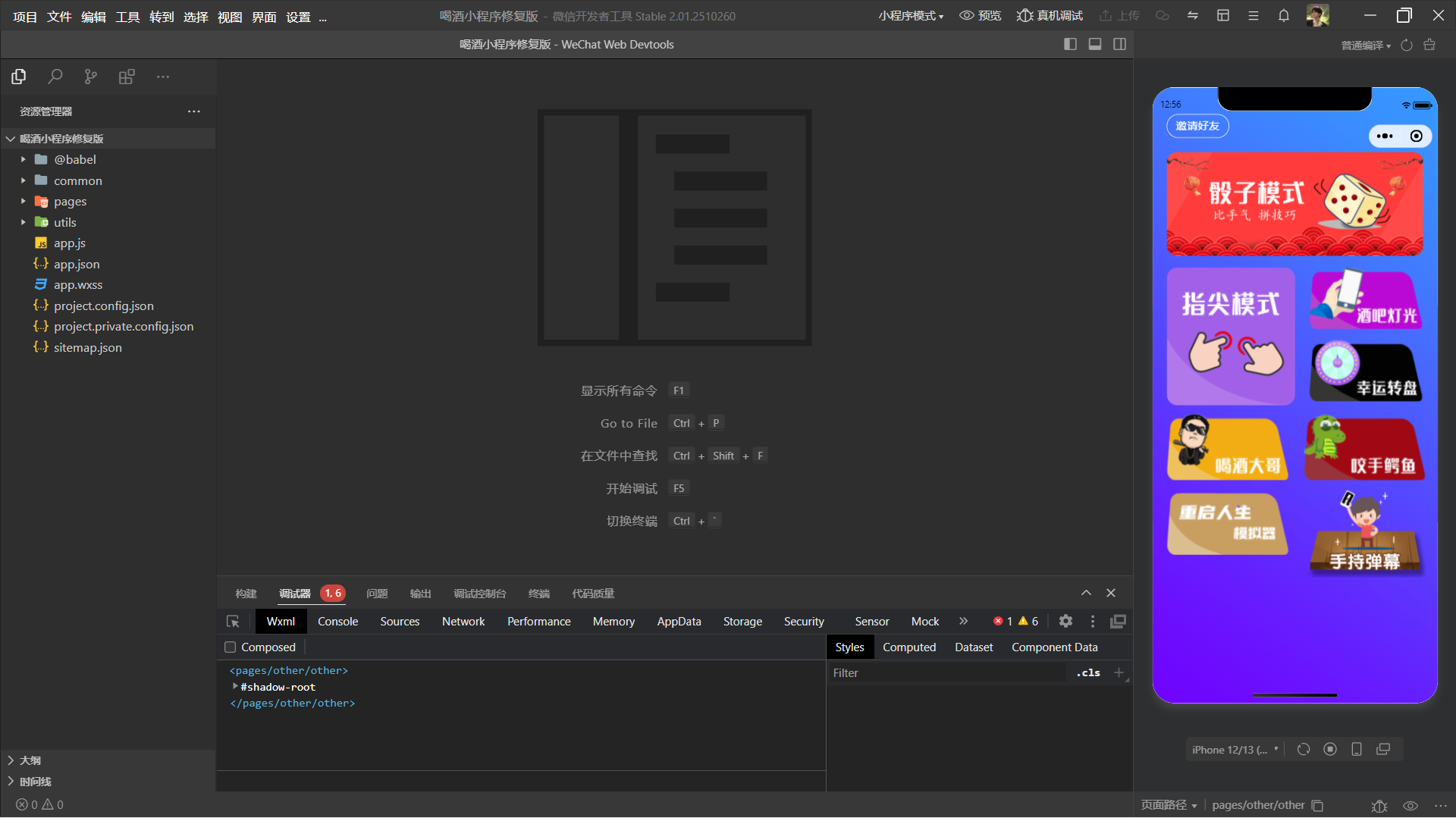Enable the Composed checkbox
Image resolution: width=1456 pixels, height=818 pixels.
(231, 647)
